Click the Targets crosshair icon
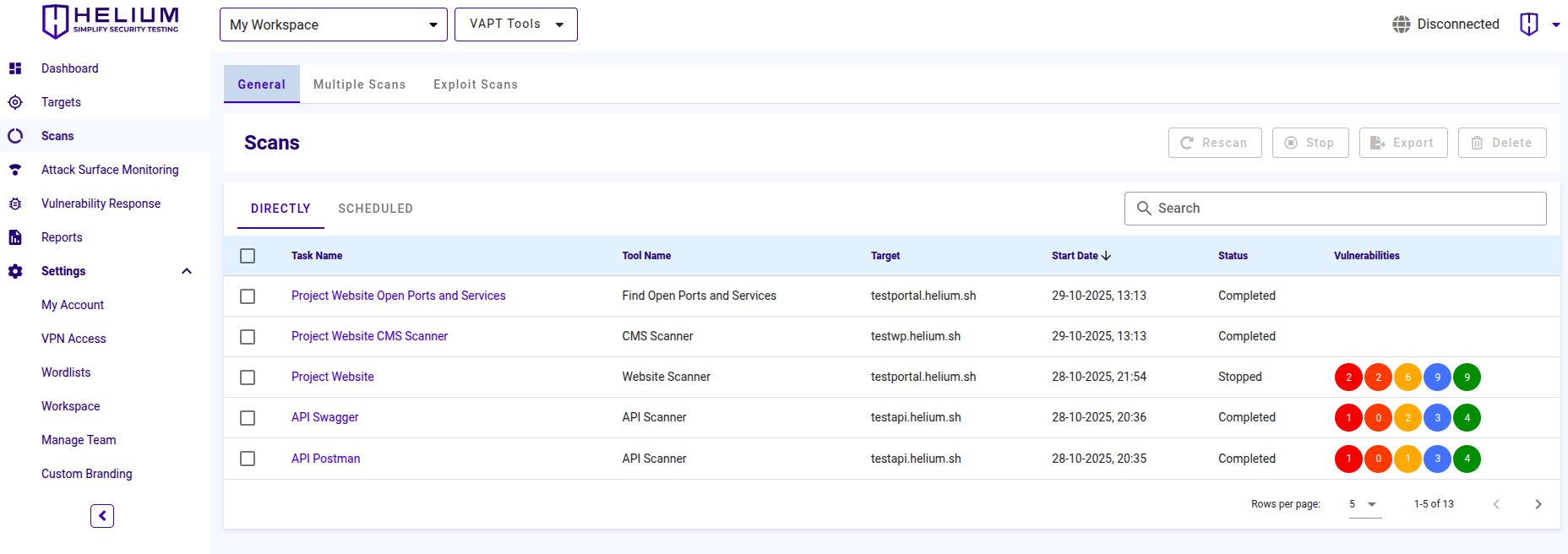Screen dimensions: 1568x554 [x=15, y=102]
